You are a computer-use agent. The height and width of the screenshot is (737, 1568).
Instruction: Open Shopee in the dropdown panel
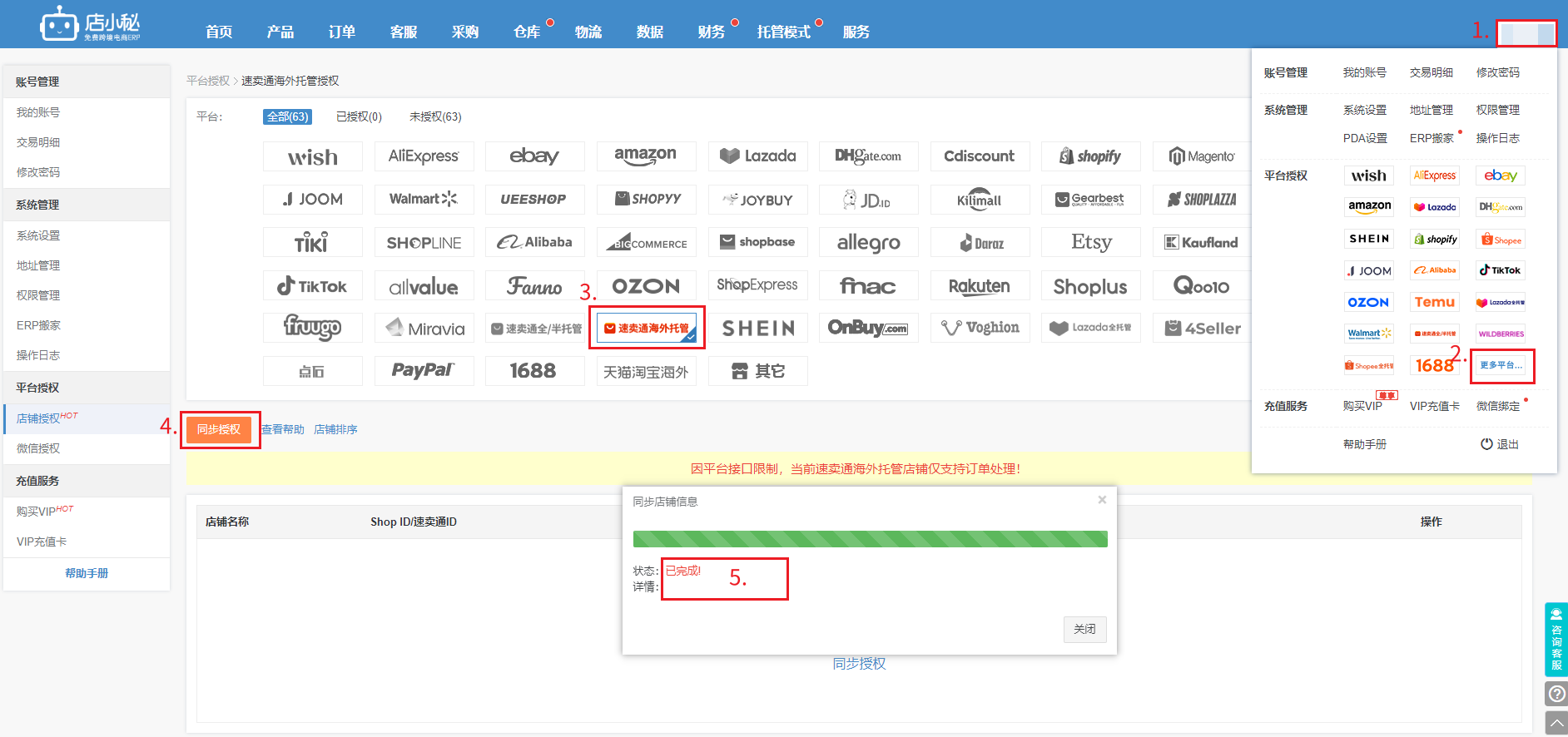click(x=1501, y=240)
